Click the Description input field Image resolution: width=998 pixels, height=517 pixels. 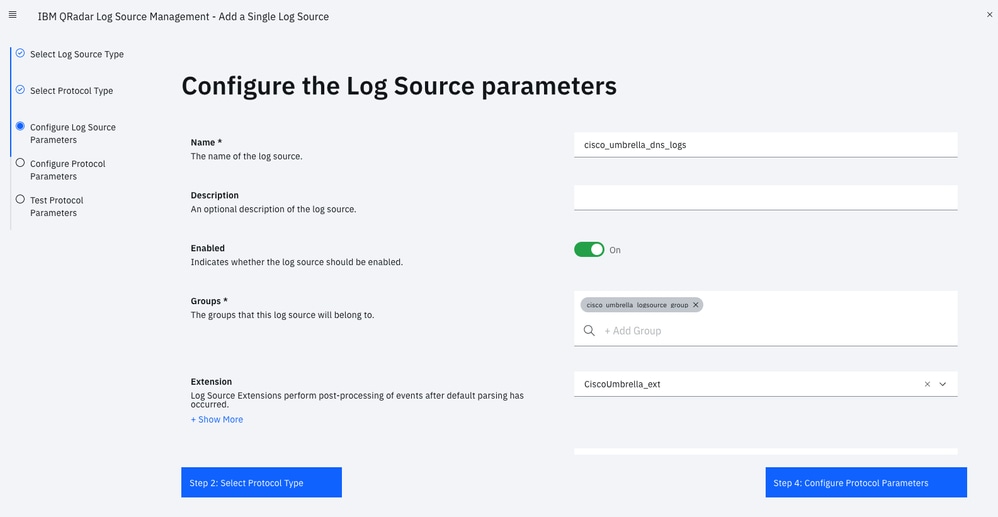click(765, 197)
